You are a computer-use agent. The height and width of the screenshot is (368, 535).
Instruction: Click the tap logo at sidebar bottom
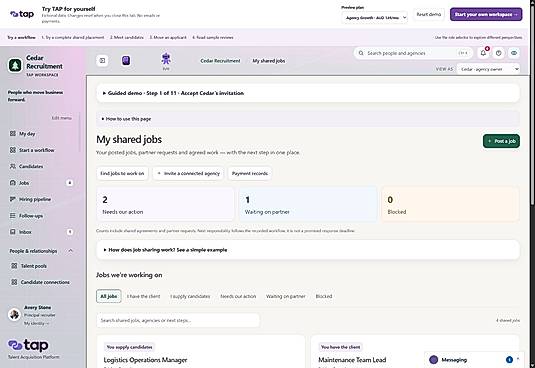tap(28, 345)
